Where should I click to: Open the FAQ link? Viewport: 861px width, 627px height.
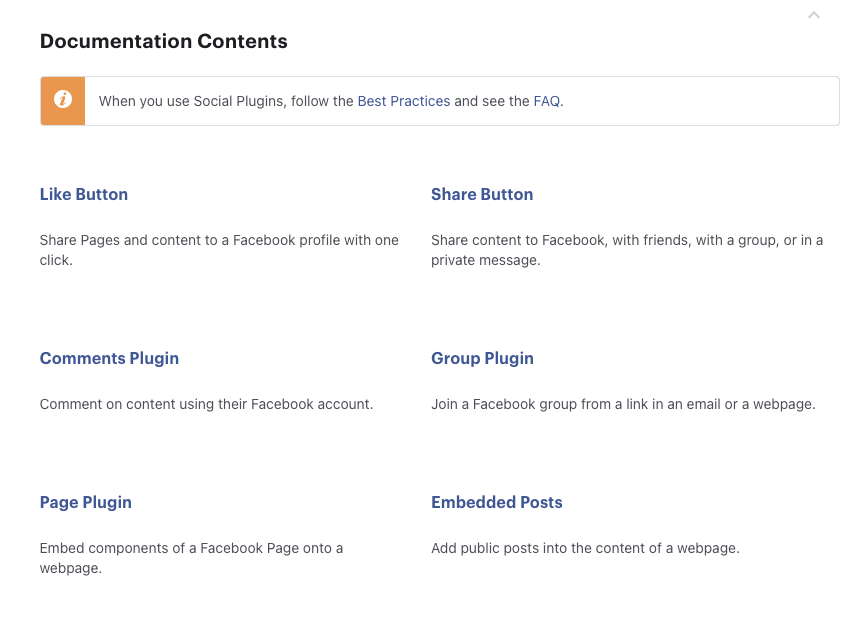547,101
